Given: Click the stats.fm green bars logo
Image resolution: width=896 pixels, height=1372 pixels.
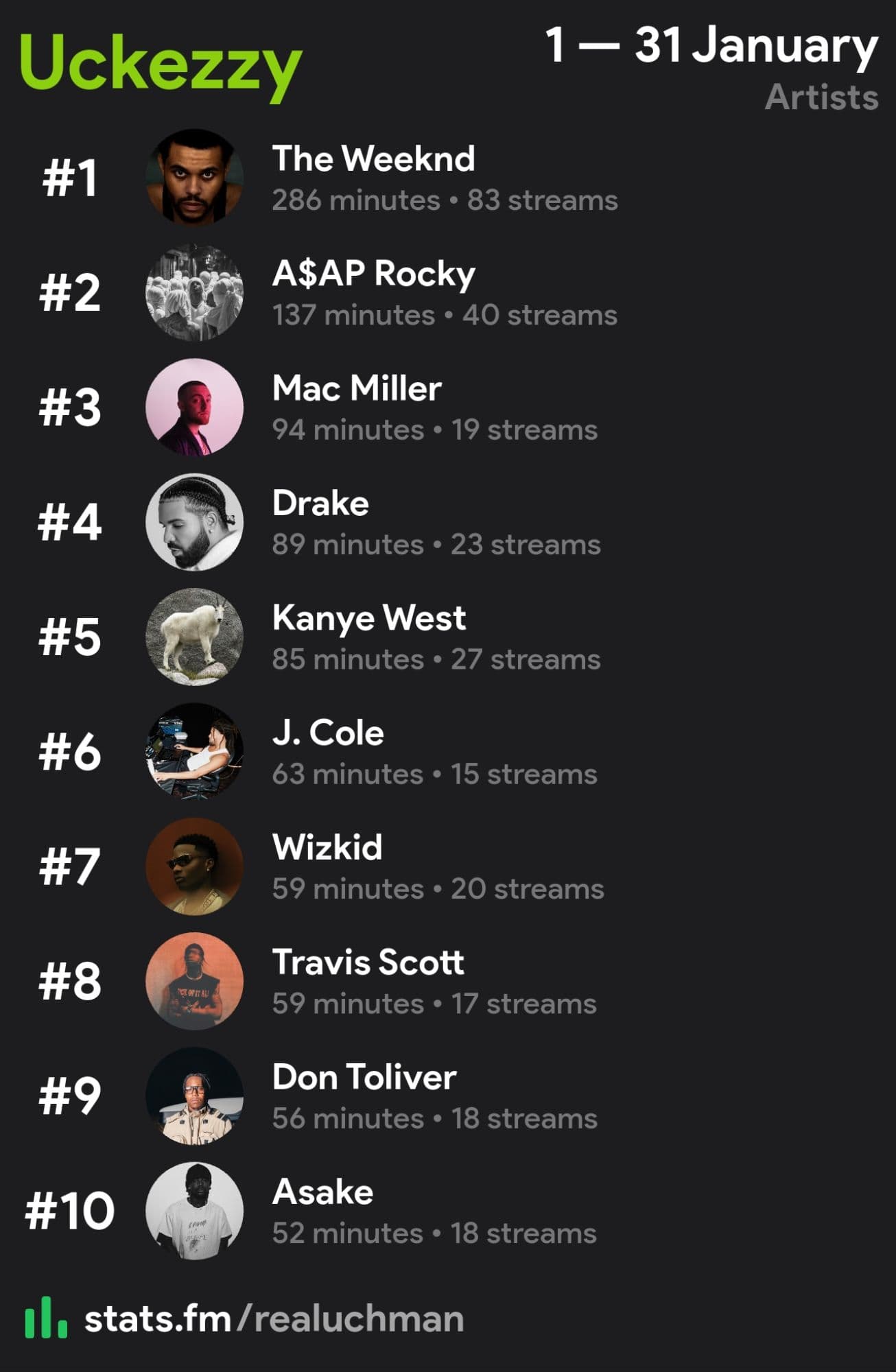Looking at the screenshot, I should pos(46,1318).
